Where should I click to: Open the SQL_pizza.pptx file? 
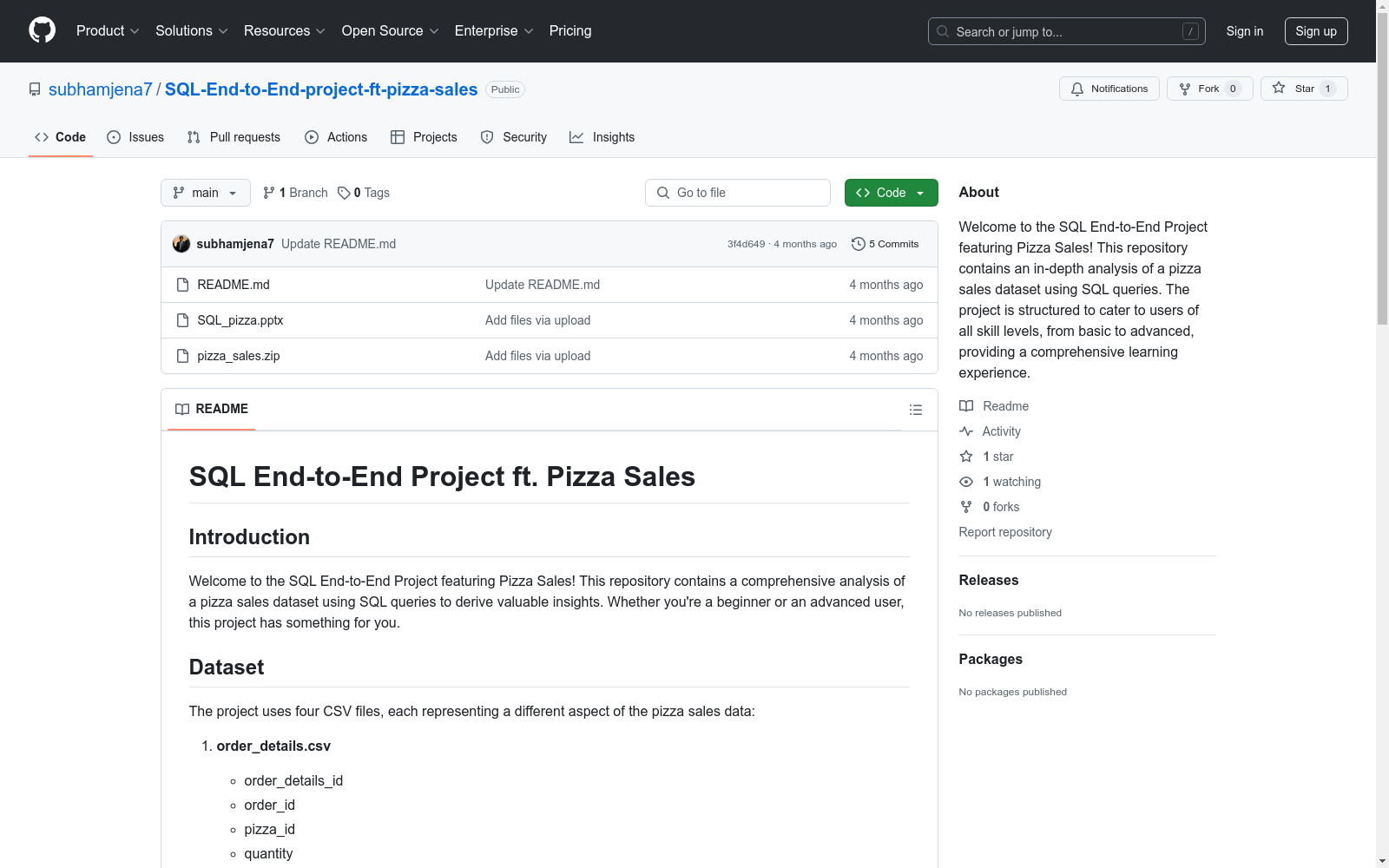point(240,320)
